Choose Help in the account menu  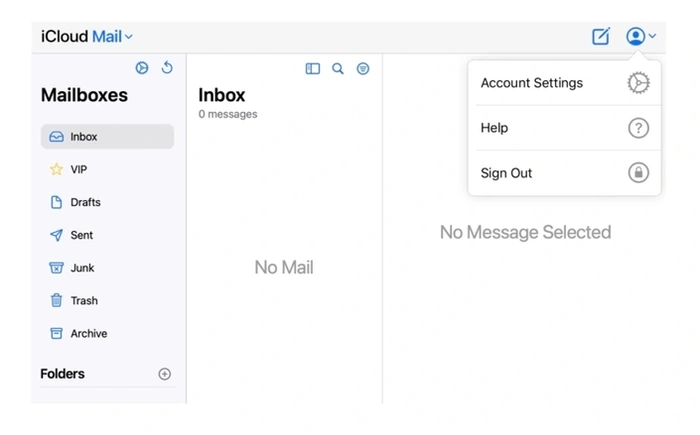(x=565, y=128)
